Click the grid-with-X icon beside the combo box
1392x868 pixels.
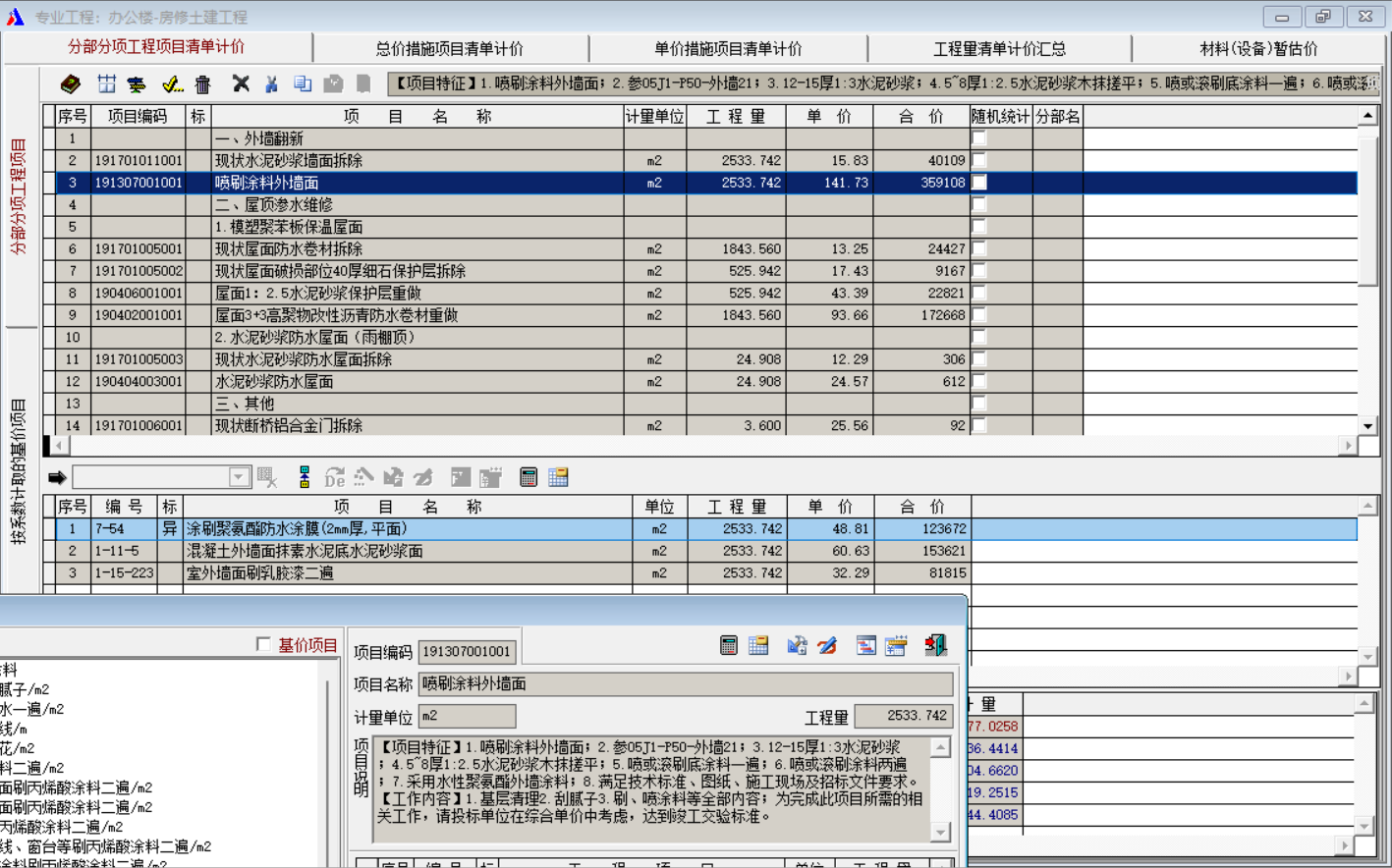267,478
